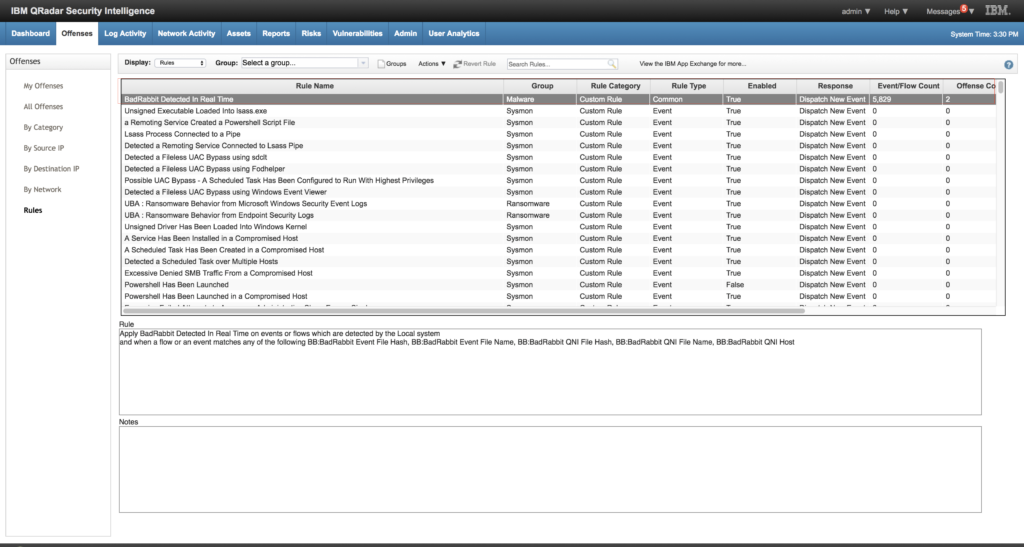Image resolution: width=1024 pixels, height=547 pixels.
Task: Select Detected a Scheduled Task over Multiple Hosts
Action: click(559, 261)
